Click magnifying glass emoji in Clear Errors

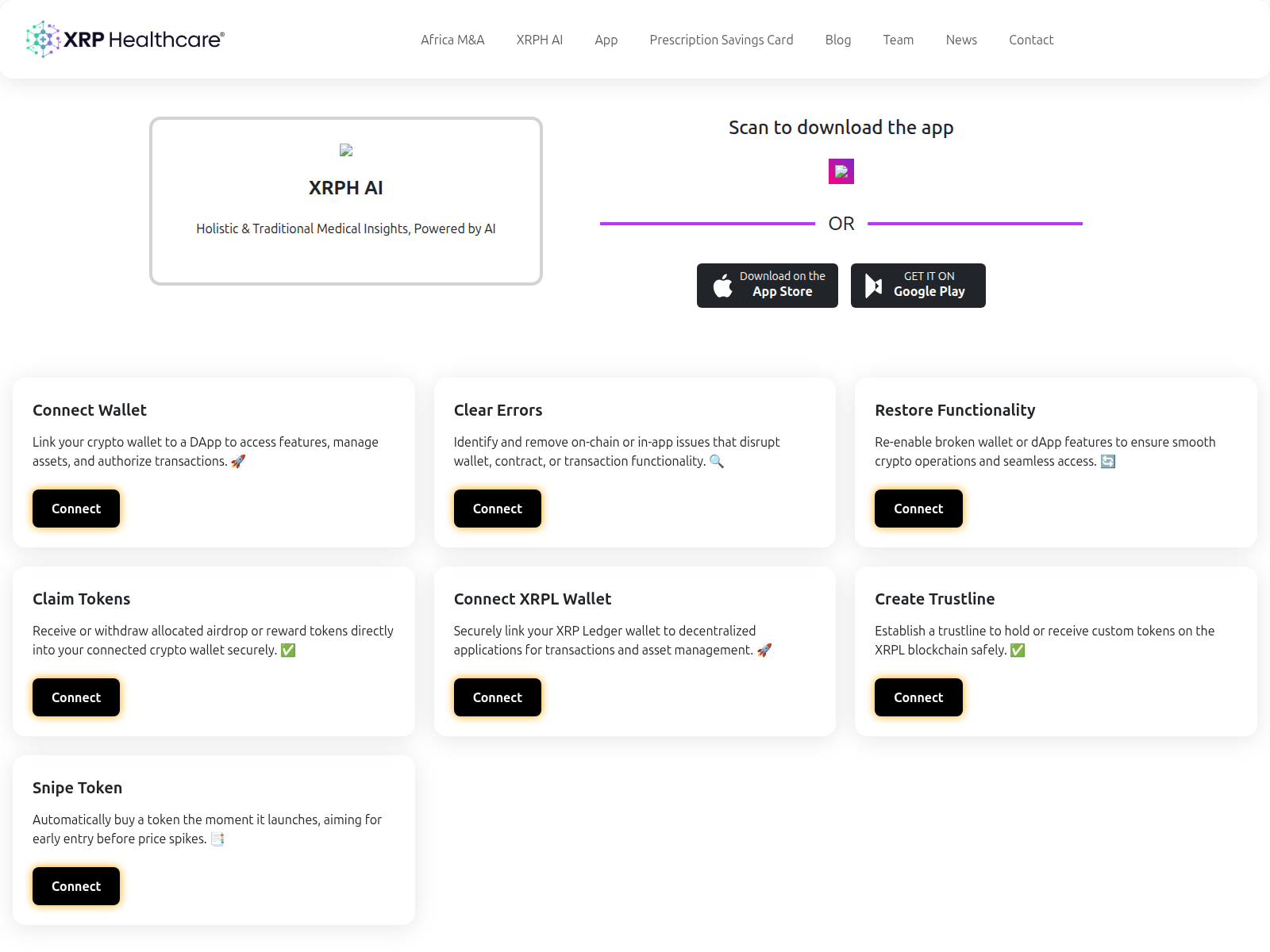(x=717, y=461)
